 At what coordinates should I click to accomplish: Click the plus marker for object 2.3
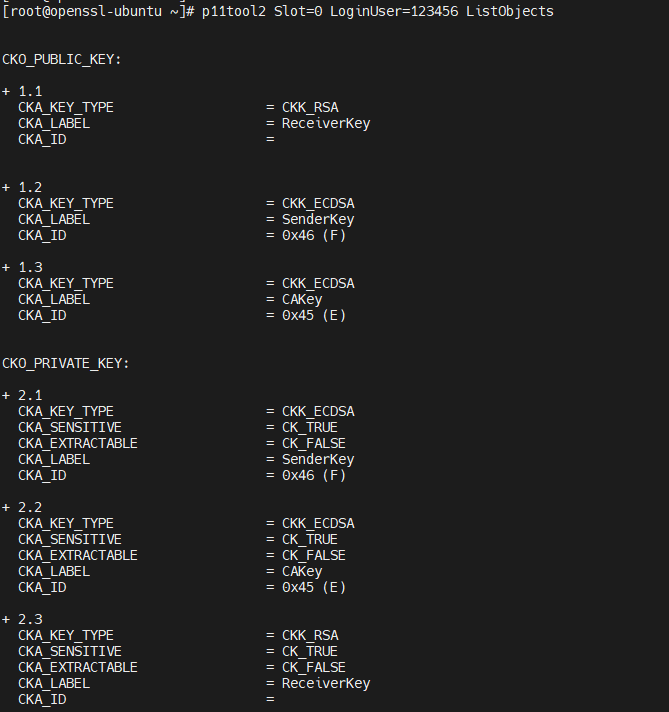(6, 619)
